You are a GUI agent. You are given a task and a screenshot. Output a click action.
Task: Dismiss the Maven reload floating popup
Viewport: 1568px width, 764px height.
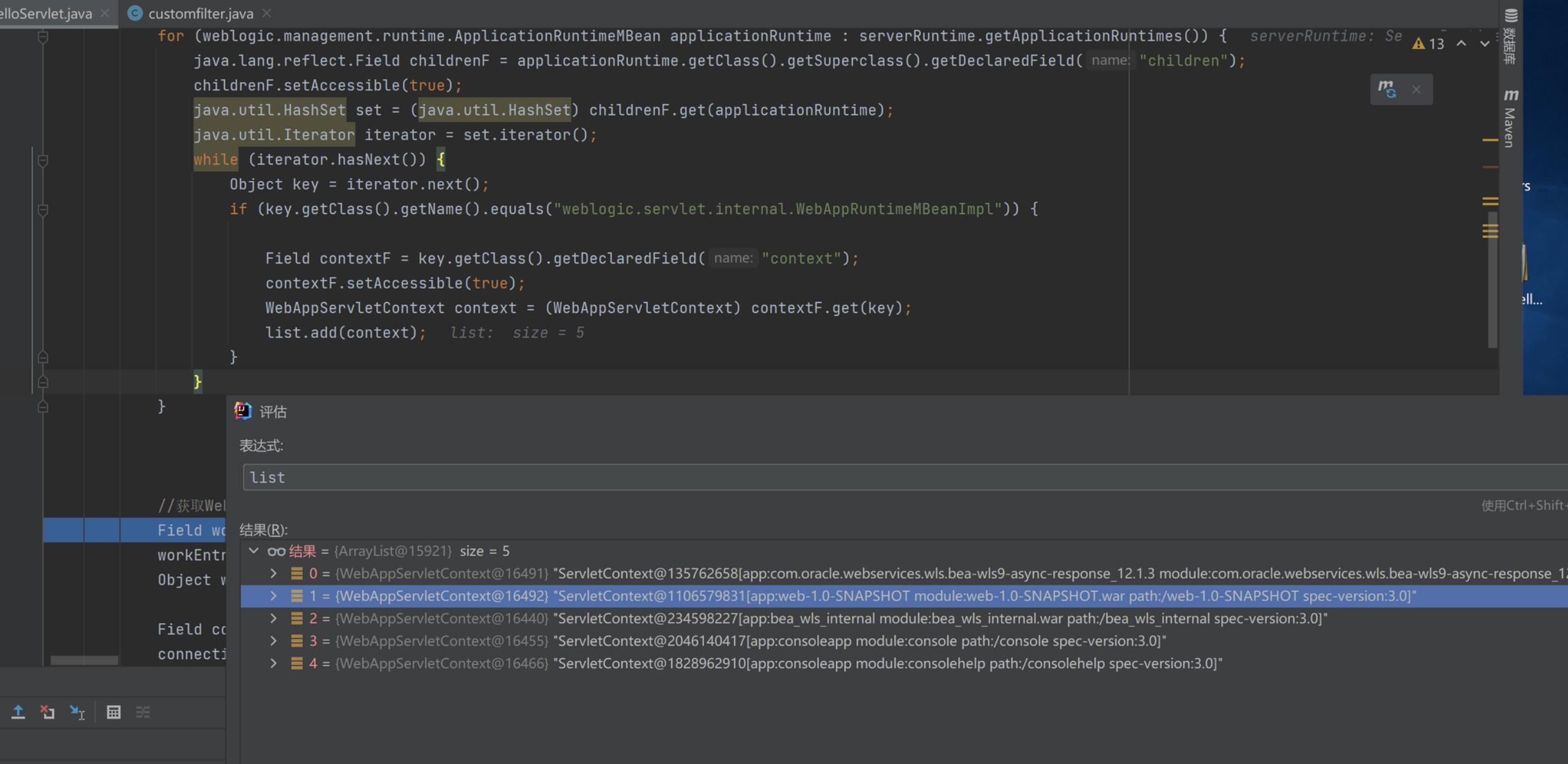click(x=1416, y=89)
